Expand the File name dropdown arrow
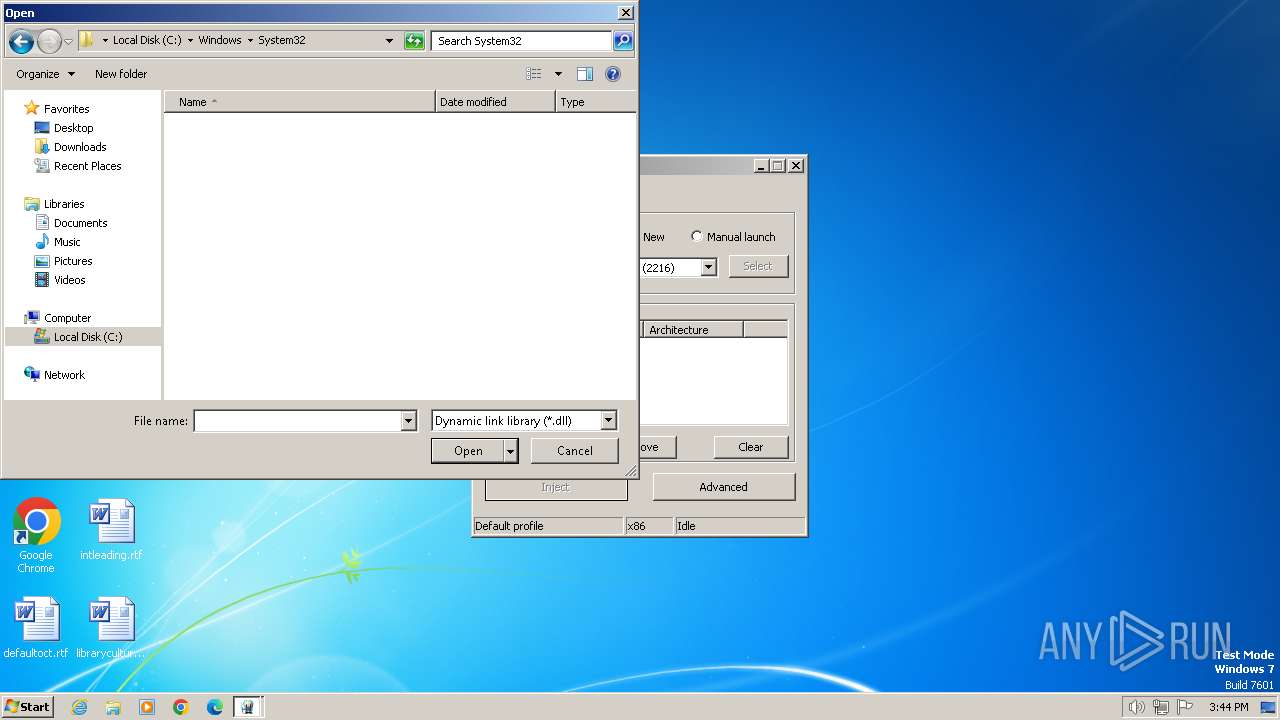Image resolution: width=1280 pixels, height=720 pixels. tap(408, 421)
